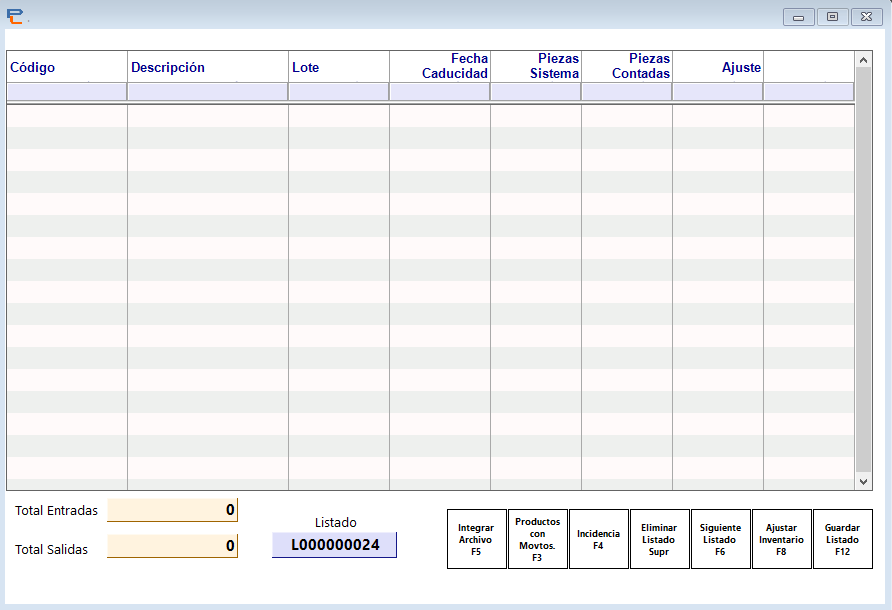The height and width of the screenshot is (610, 892).
Task: Sort by the Código column header
Action: (67, 67)
